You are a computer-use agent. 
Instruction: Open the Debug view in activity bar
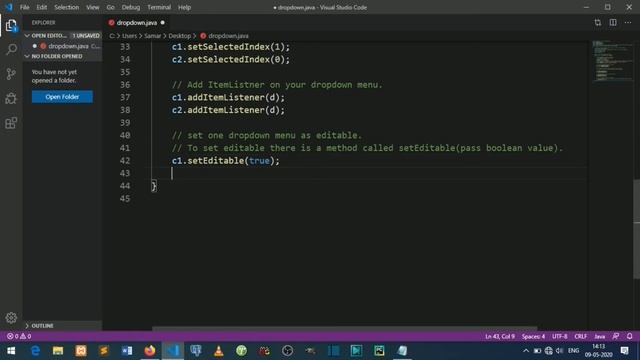pyautogui.click(x=11, y=98)
